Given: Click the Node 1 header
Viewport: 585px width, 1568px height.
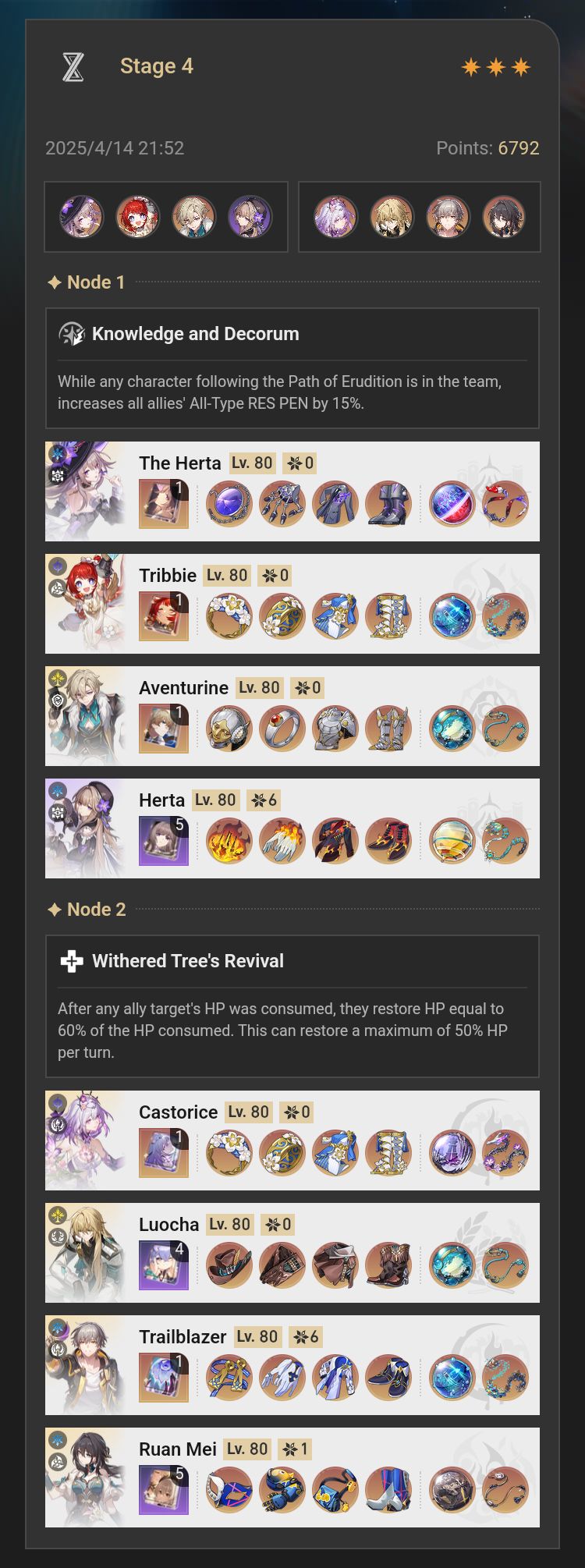Looking at the screenshot, I should tap(87, 282).
